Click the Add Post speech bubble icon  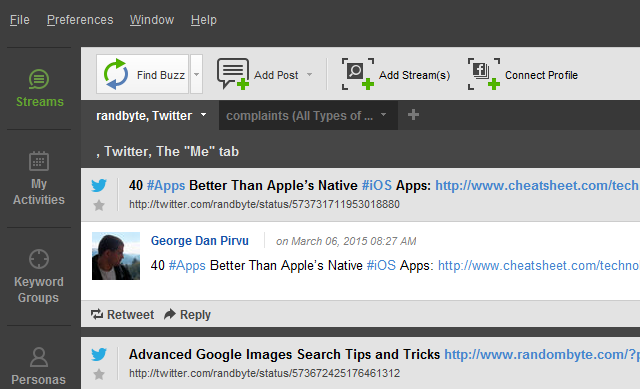(x=233, y=74)
